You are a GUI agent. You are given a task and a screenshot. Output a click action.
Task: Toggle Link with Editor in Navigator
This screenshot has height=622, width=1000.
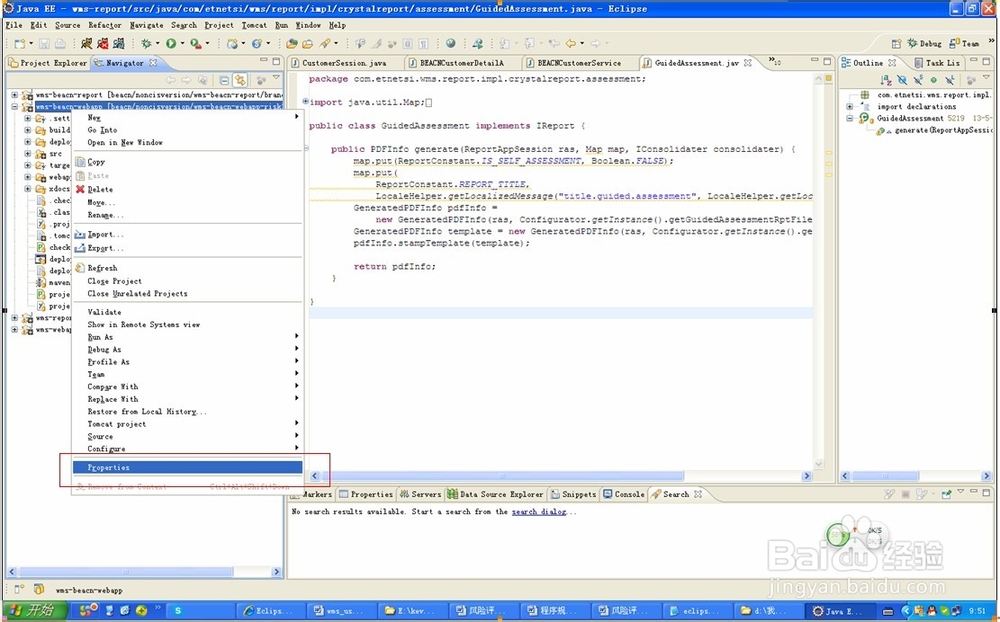point(240,80)
